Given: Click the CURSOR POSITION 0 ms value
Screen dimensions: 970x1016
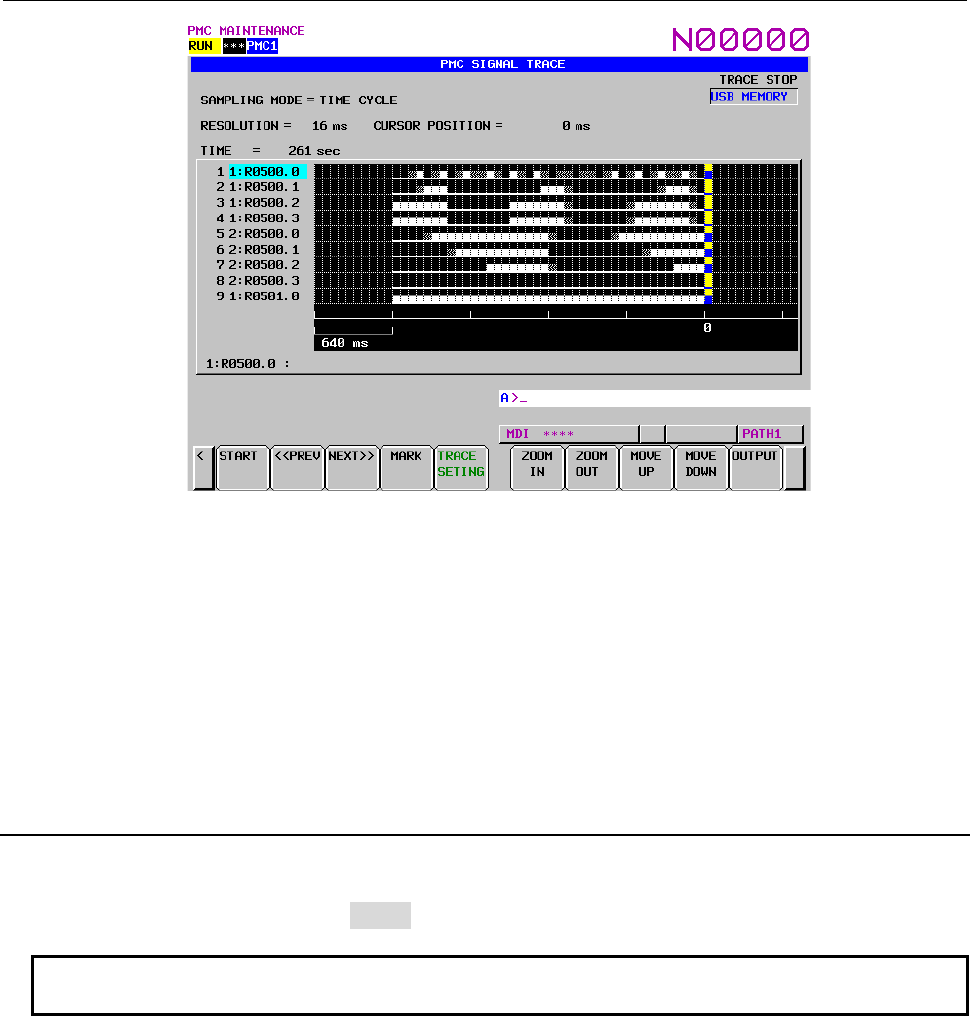Looking at the screenshot, I should 576,126.
